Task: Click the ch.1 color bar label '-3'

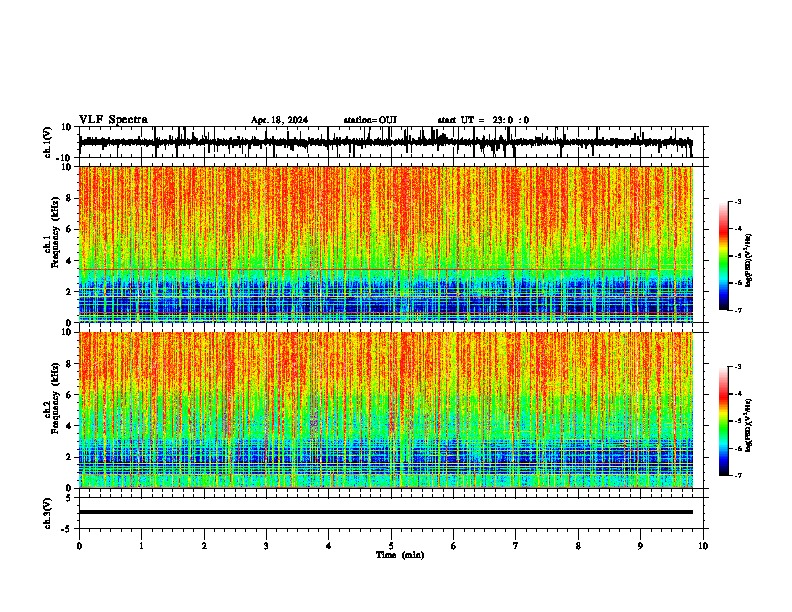Action: click(x=738, y=202)
